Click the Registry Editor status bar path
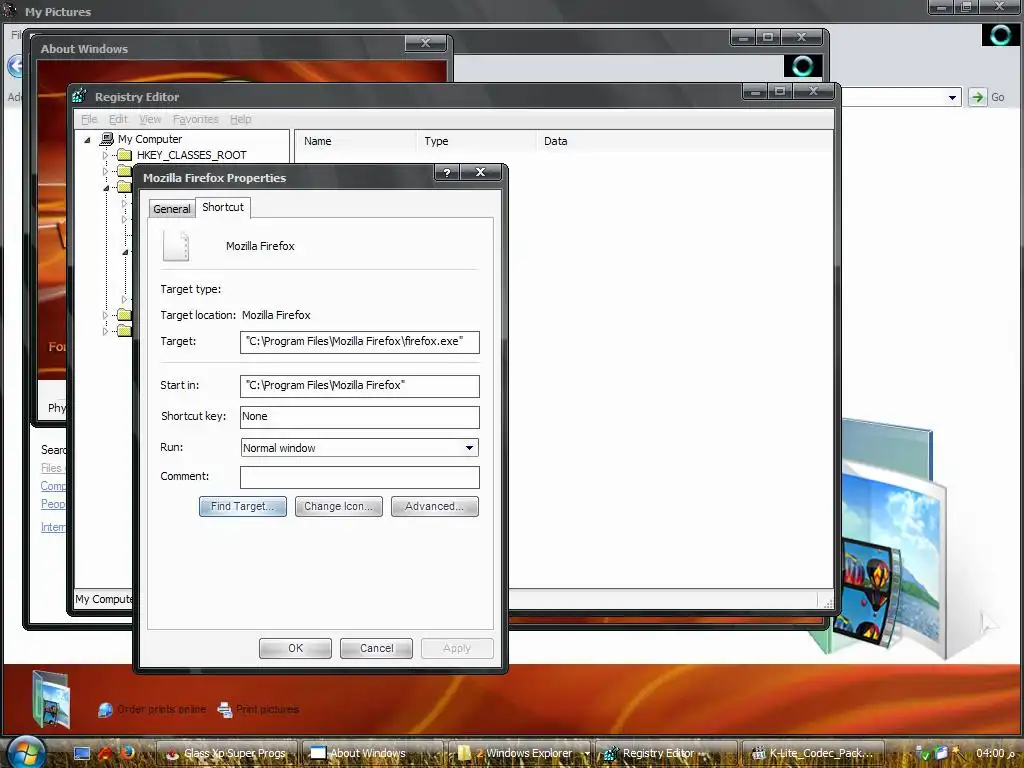The image size is (1024, 768). coord(103,599)
